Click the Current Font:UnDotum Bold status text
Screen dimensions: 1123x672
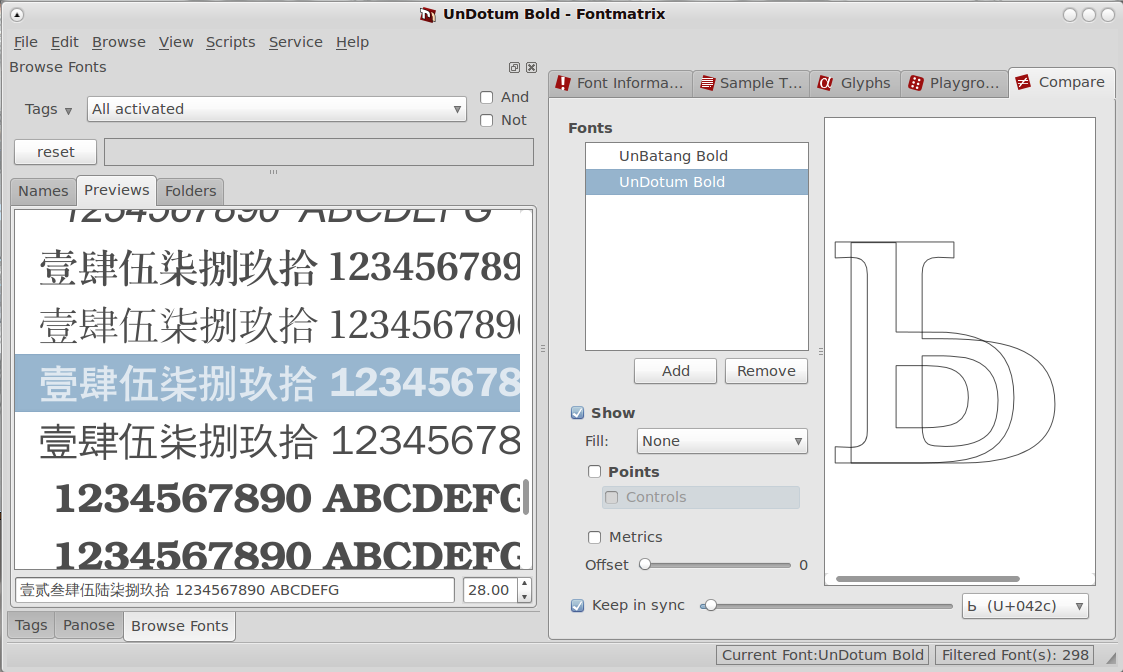(822, 655)
